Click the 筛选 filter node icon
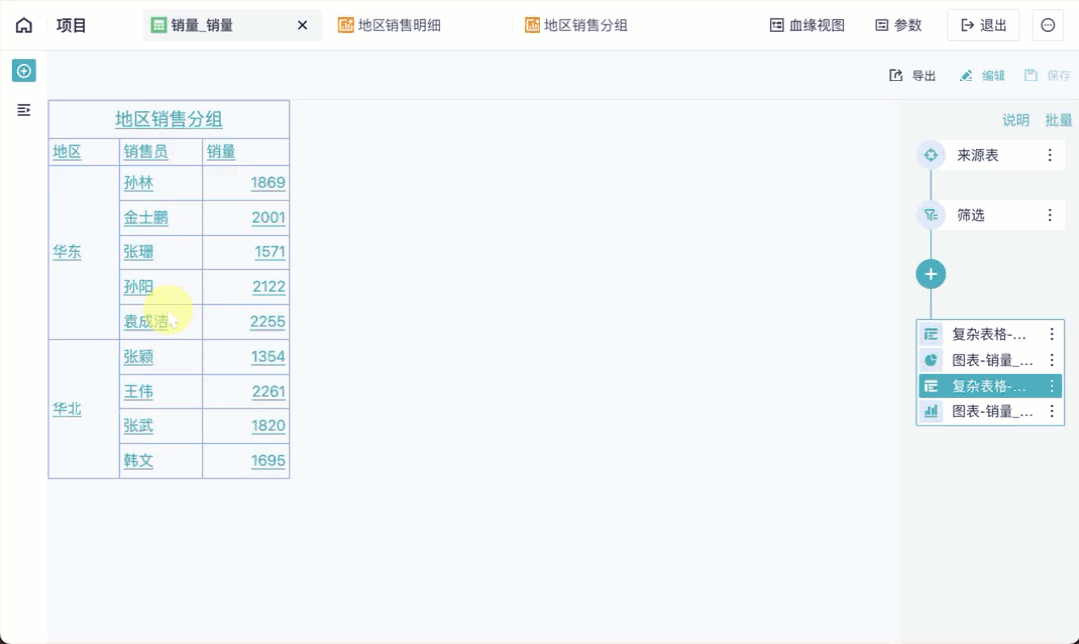This screenshot has height=644, width=1079. click(931, 215)
